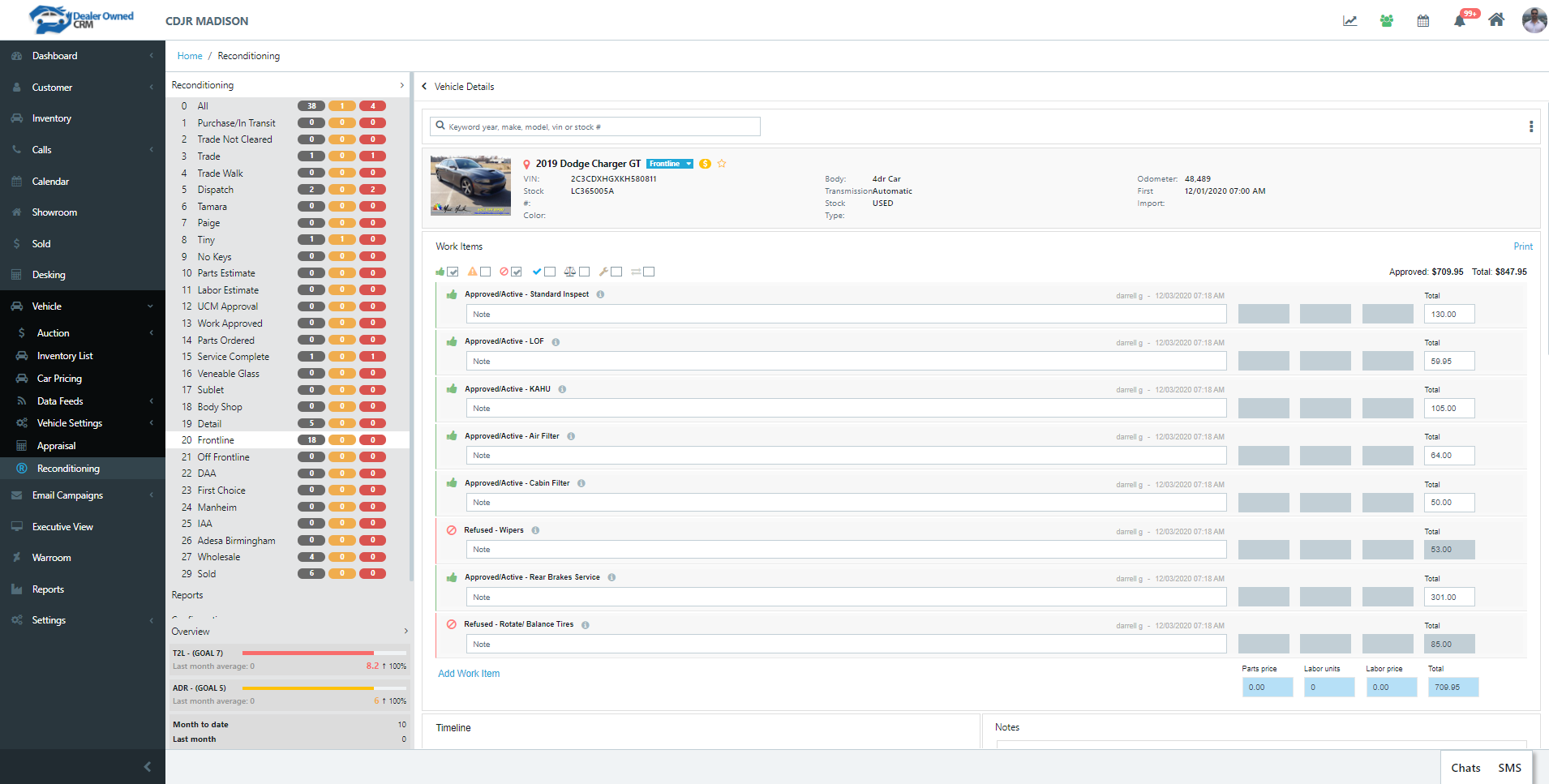Open Inventory List in sidebar
Image resolution: width=1549 pixels, height=784 pixels.
65,356
